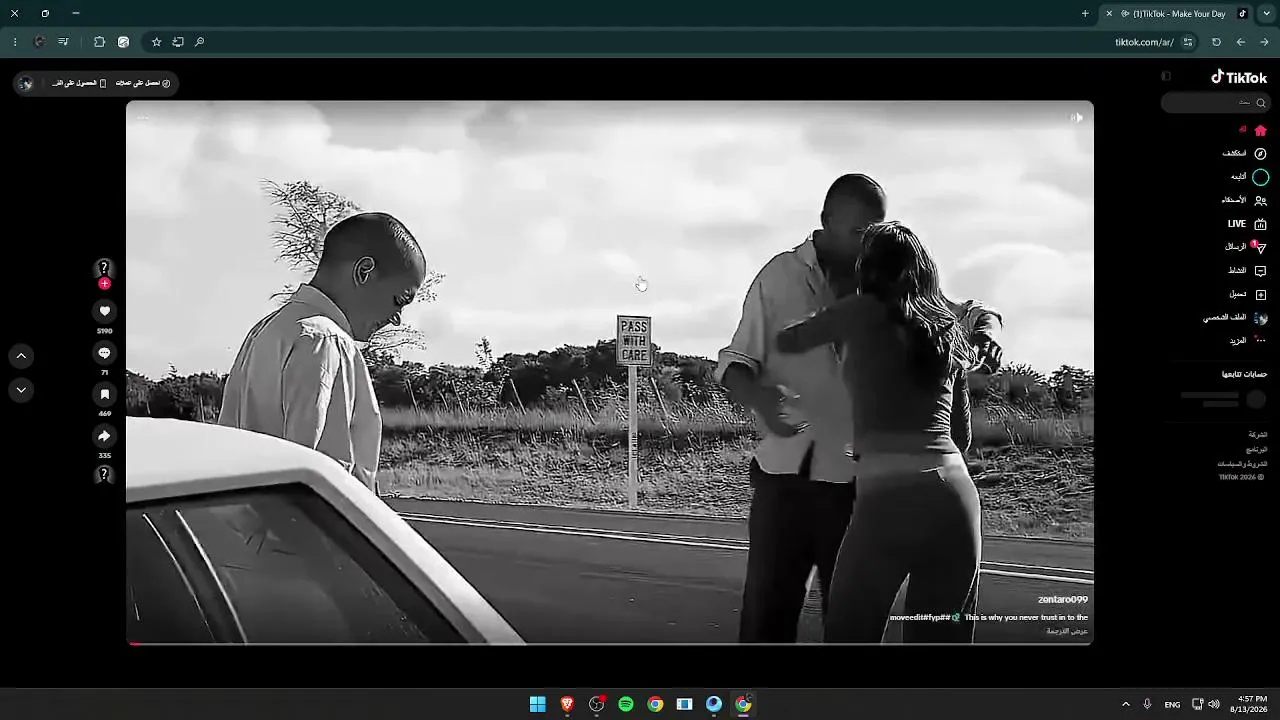Go to the next video with down arrow
Viewport: 1280px width, 720px height.
21,390
